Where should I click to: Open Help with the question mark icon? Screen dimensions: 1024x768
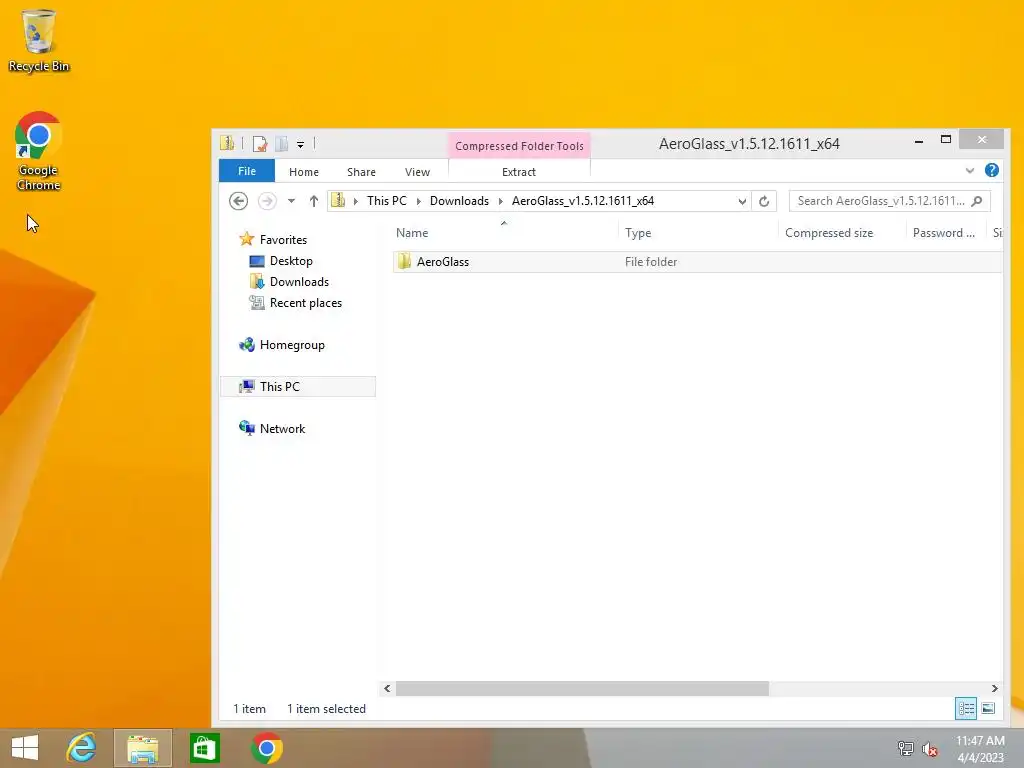click(991, 170)
